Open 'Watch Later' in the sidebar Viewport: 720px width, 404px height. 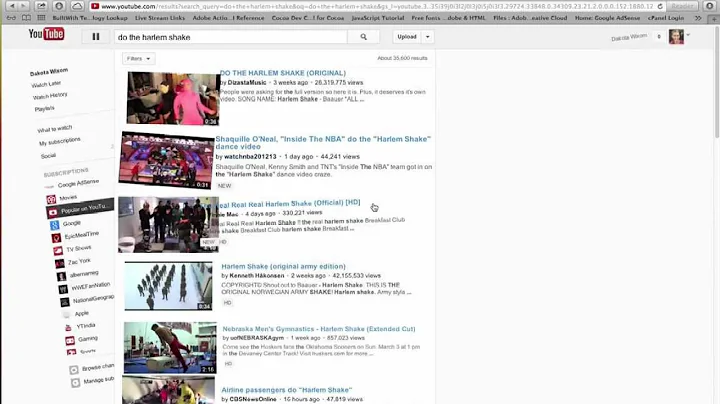46,84
